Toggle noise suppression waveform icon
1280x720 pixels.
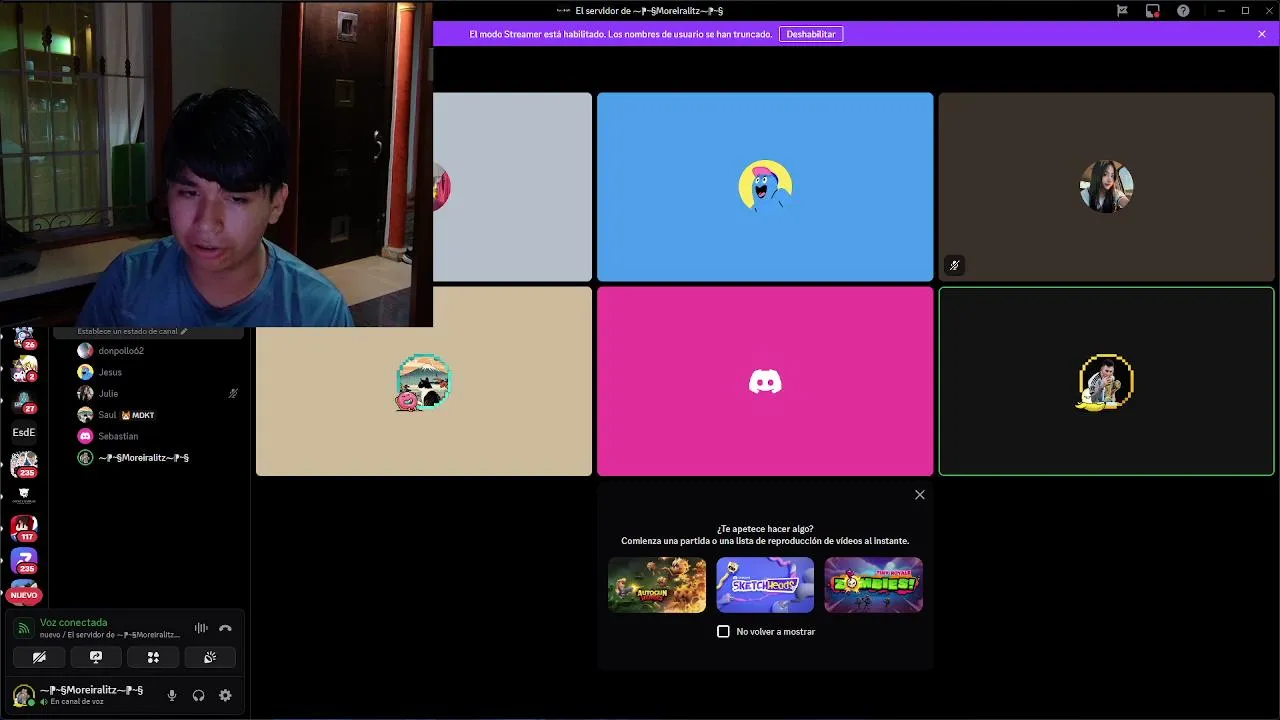pyautogui.click(x=201, y=628)
